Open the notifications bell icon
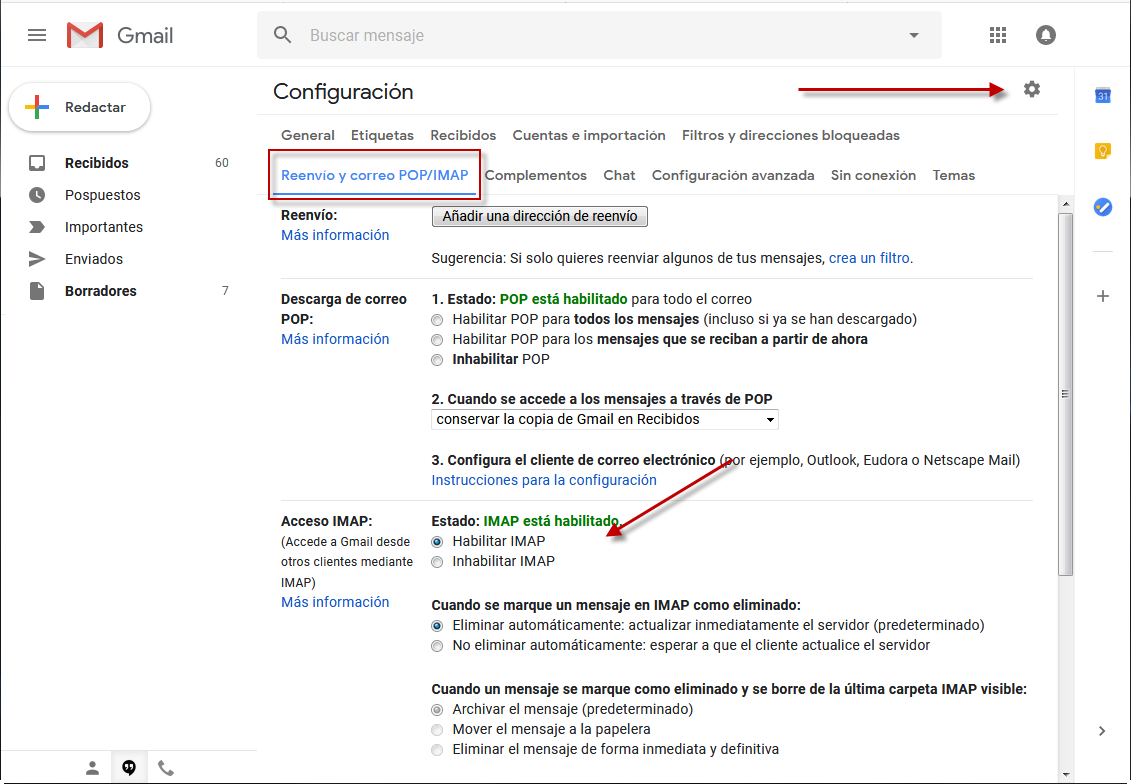The height and width of the screenshot is (784, 1131). point(1045,35)
